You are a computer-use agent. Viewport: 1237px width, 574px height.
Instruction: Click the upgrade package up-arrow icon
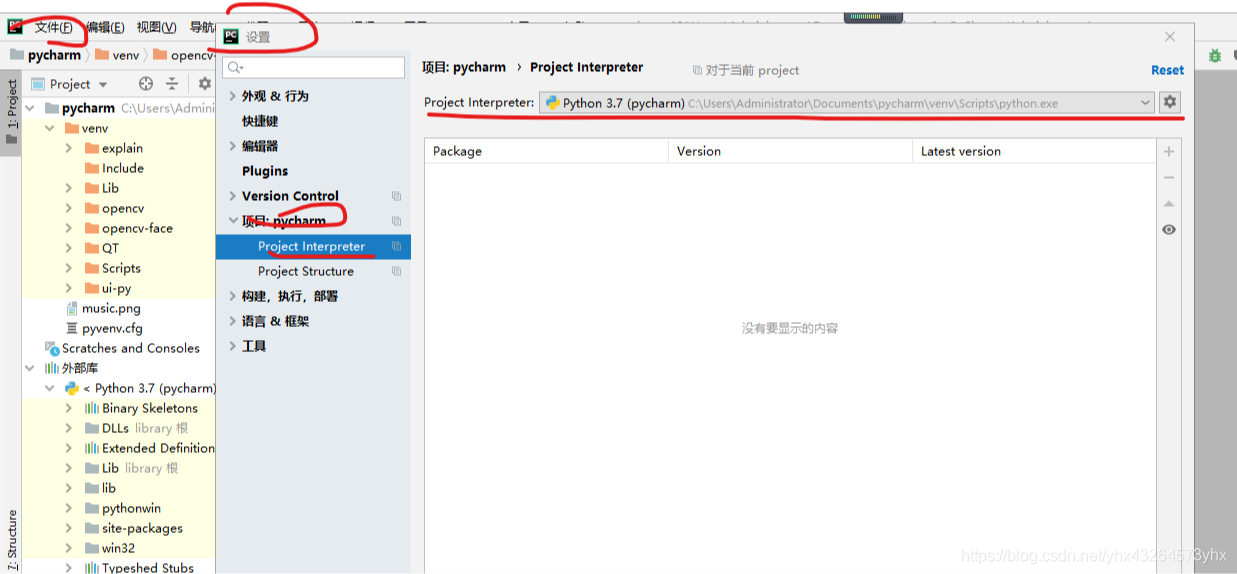(x=1169, y=204)
